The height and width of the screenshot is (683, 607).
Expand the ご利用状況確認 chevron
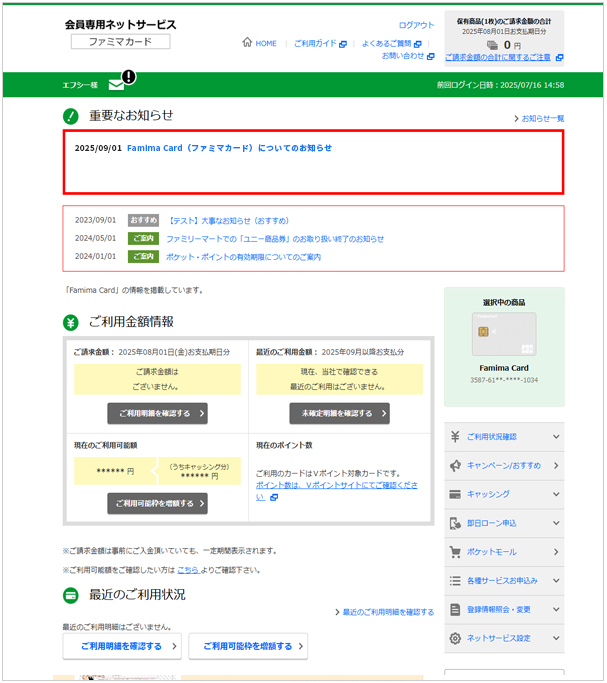(x=556, y=436)
